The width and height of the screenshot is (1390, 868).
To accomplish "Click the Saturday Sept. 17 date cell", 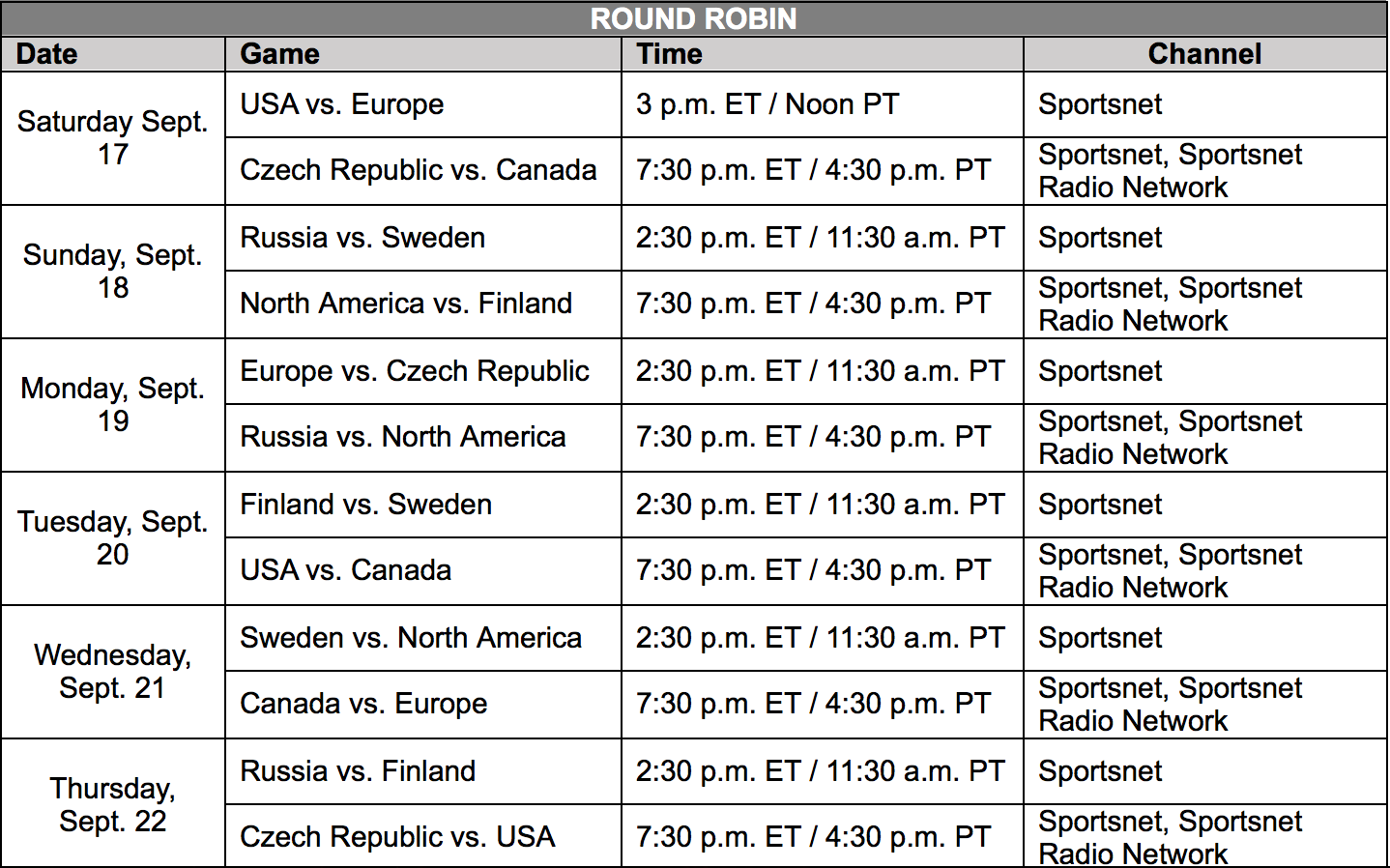I will [113, 138].
